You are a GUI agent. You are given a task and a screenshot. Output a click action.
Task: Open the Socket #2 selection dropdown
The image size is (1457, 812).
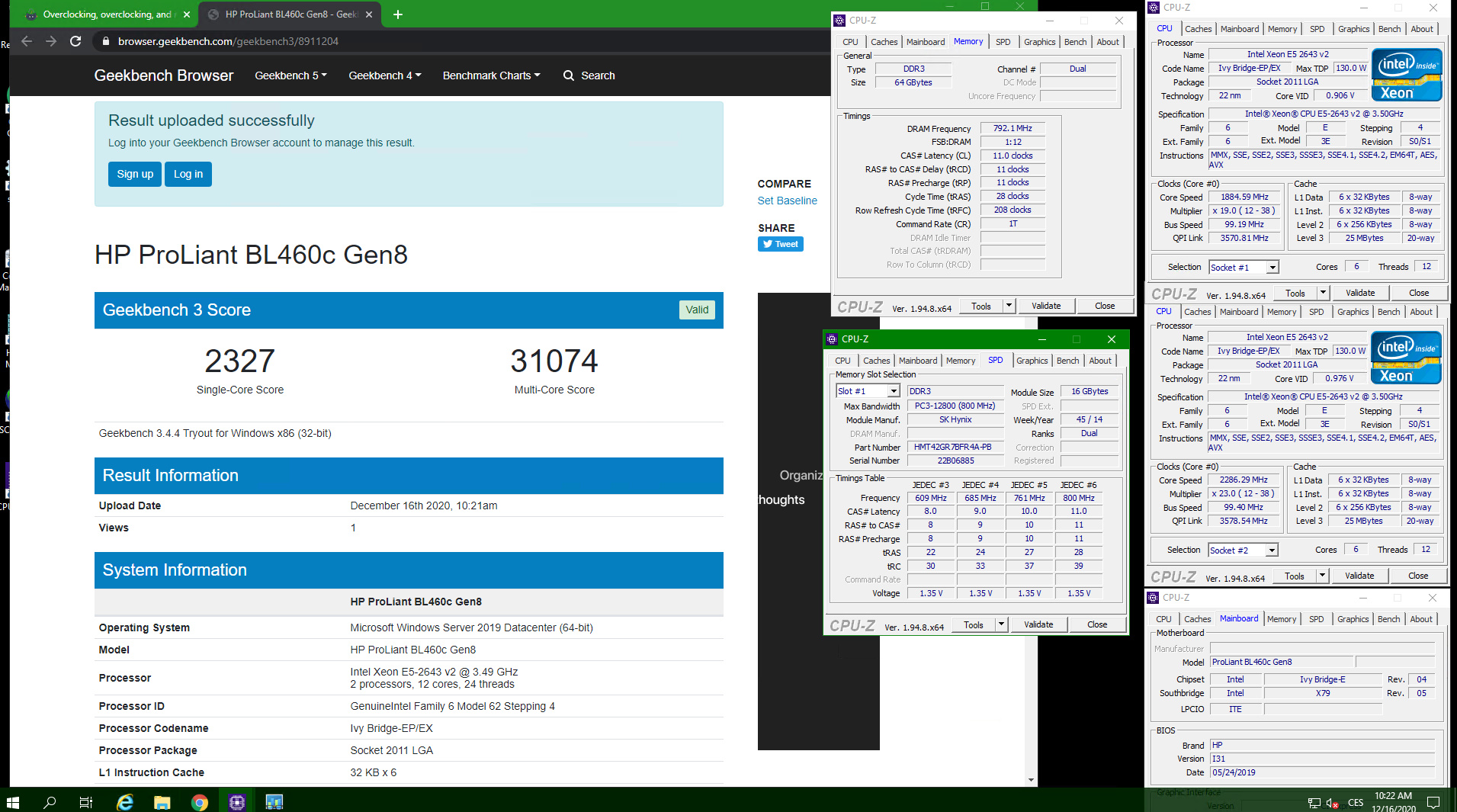click(x=1272, y=550)
